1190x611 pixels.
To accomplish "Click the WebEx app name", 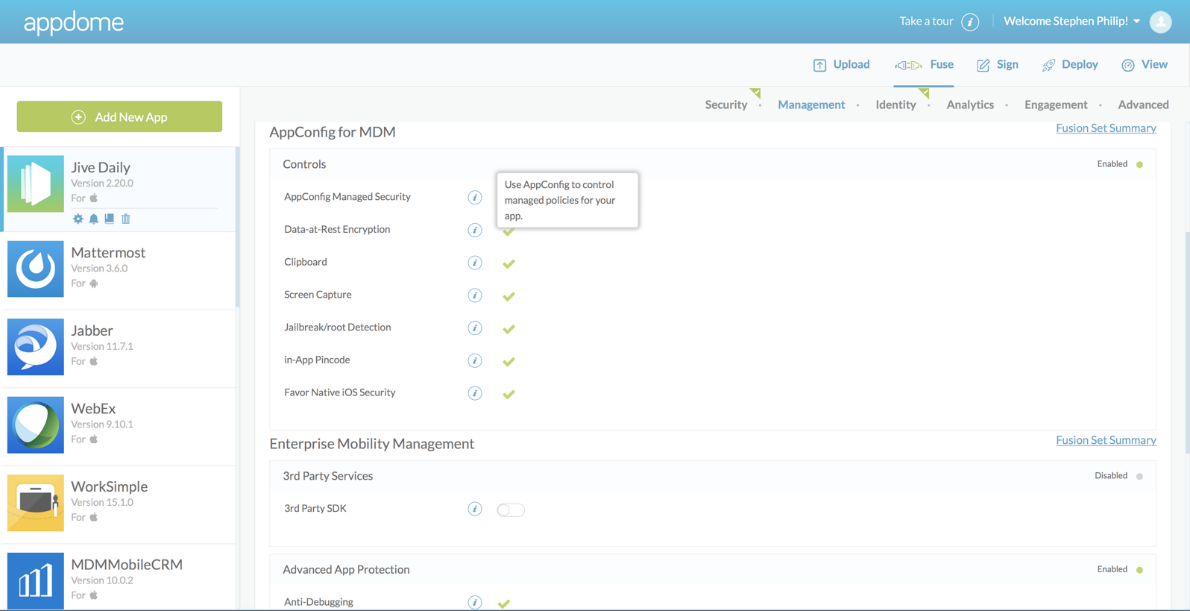I will tap(93, 408).
